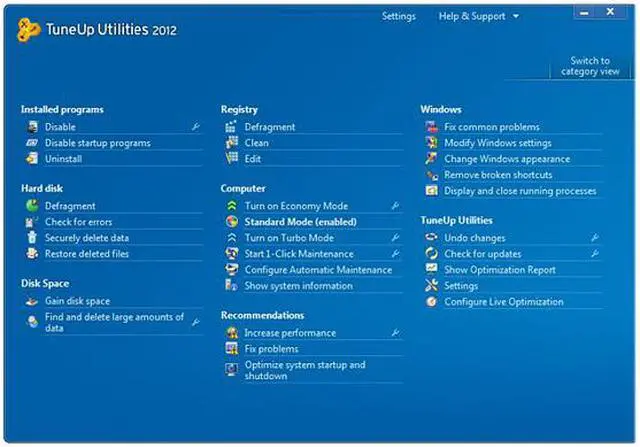Click the Turbo Mode arrows icon

pos(231,238)
